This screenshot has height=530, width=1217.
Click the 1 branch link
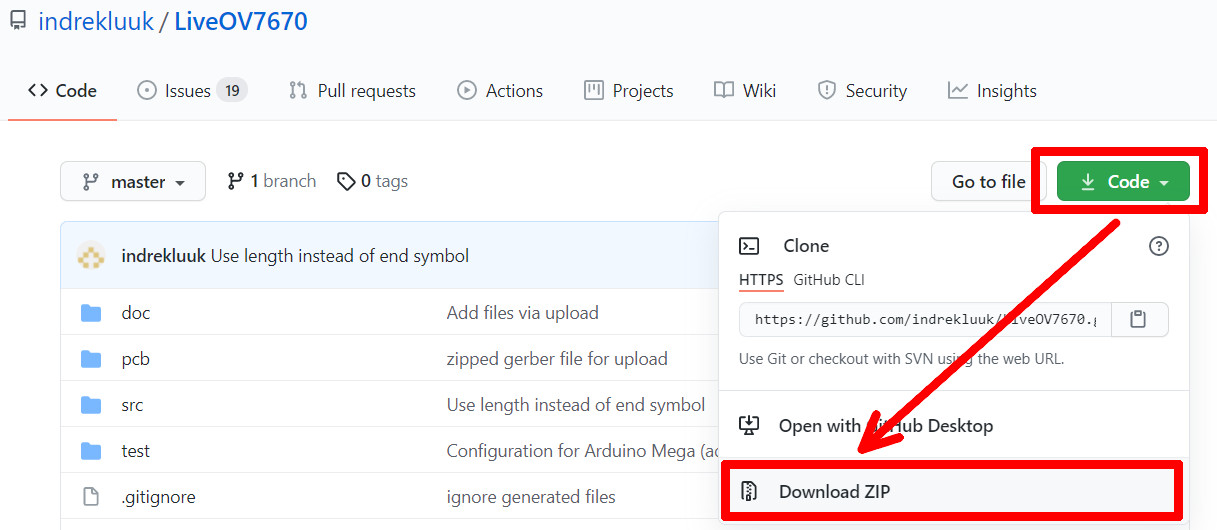tap(272, 181)
